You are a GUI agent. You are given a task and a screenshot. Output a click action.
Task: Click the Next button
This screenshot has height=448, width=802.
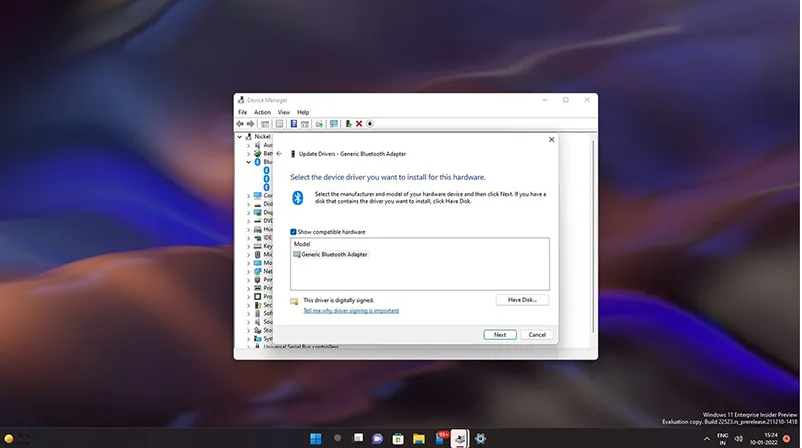(x=500, y=334)
